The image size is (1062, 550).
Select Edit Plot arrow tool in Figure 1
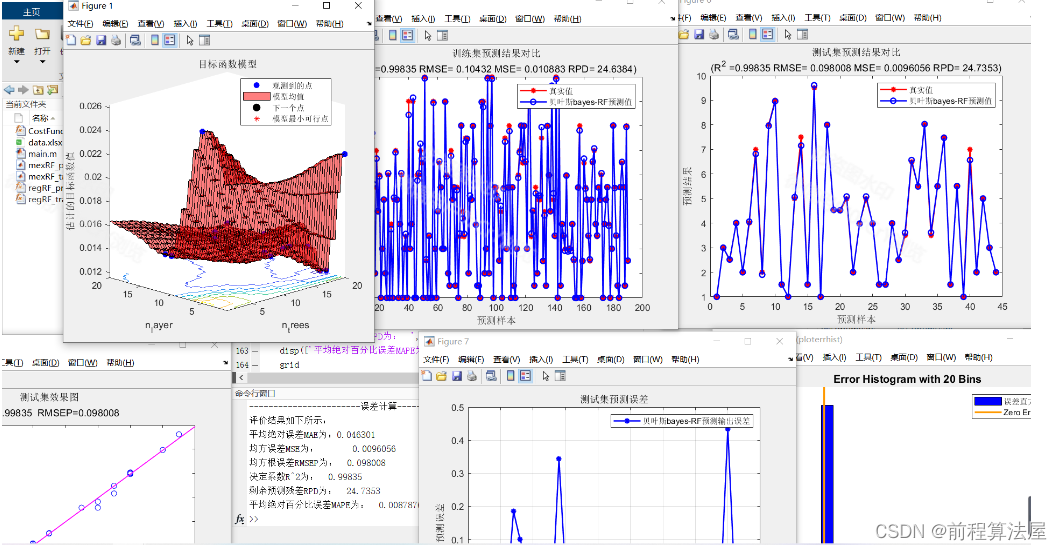coord(190,41)
